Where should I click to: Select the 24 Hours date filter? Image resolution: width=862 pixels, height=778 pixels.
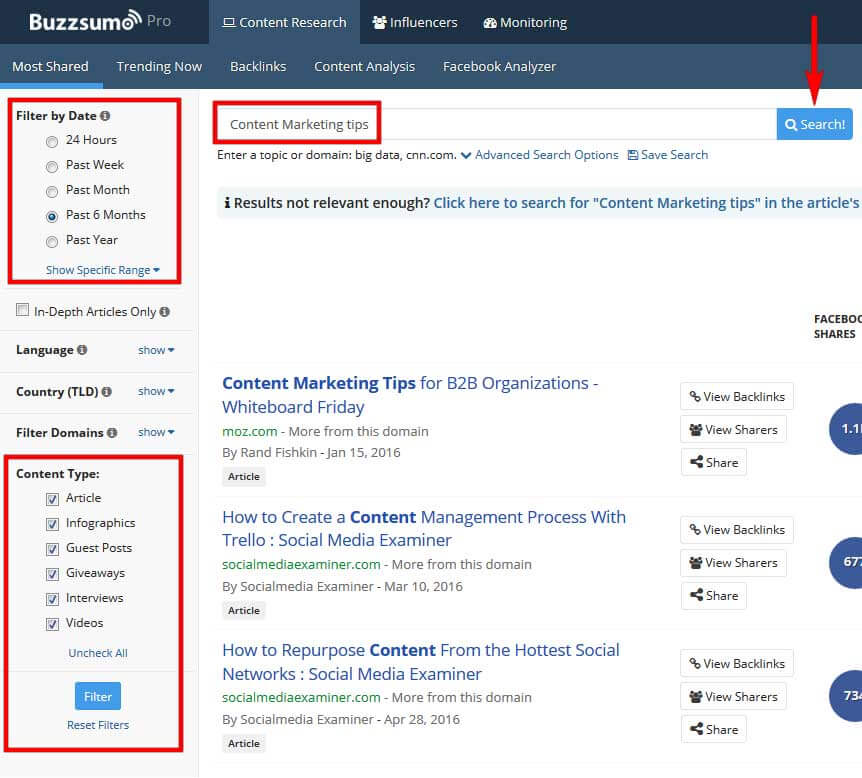pyautogui.click(x=52, y=142)
